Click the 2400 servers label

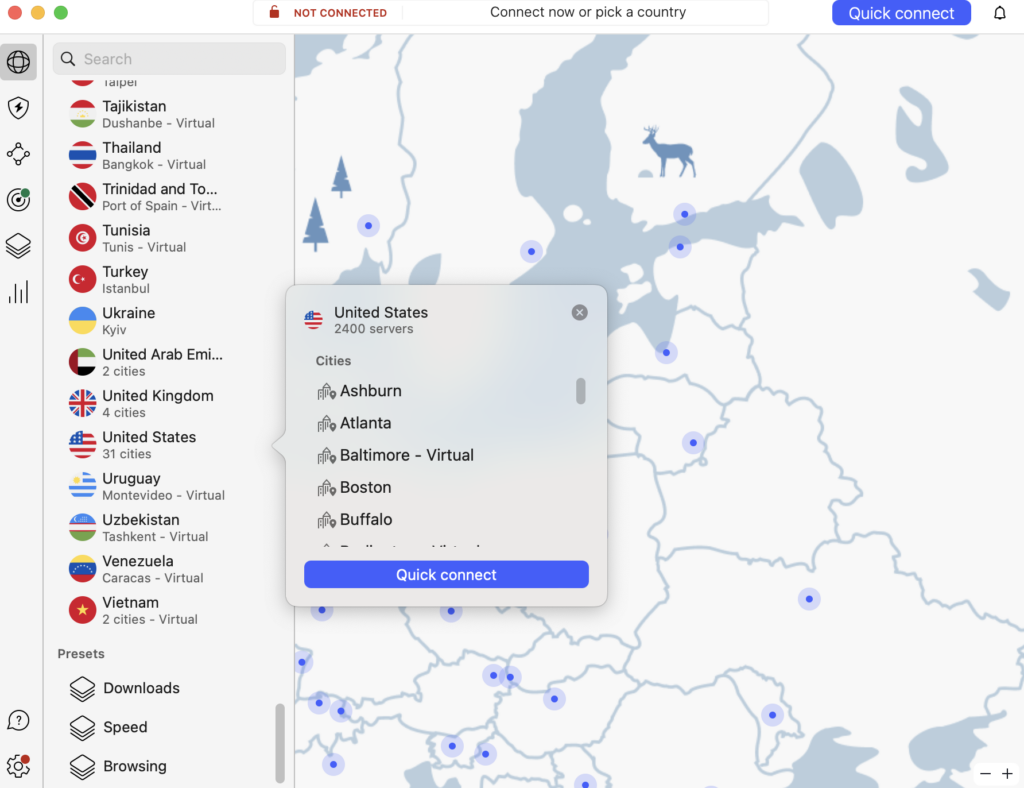373,329
